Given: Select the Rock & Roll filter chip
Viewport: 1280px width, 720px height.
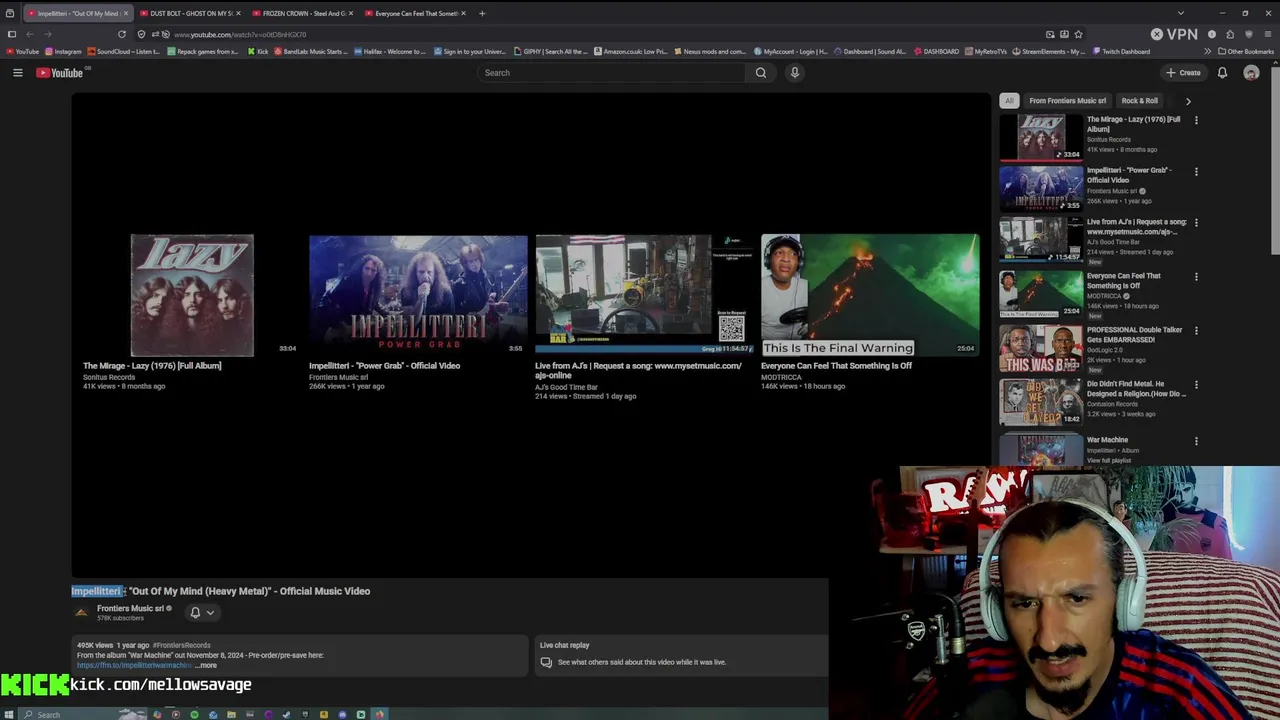Looking at the screenshot, I should pos(1139,101).
